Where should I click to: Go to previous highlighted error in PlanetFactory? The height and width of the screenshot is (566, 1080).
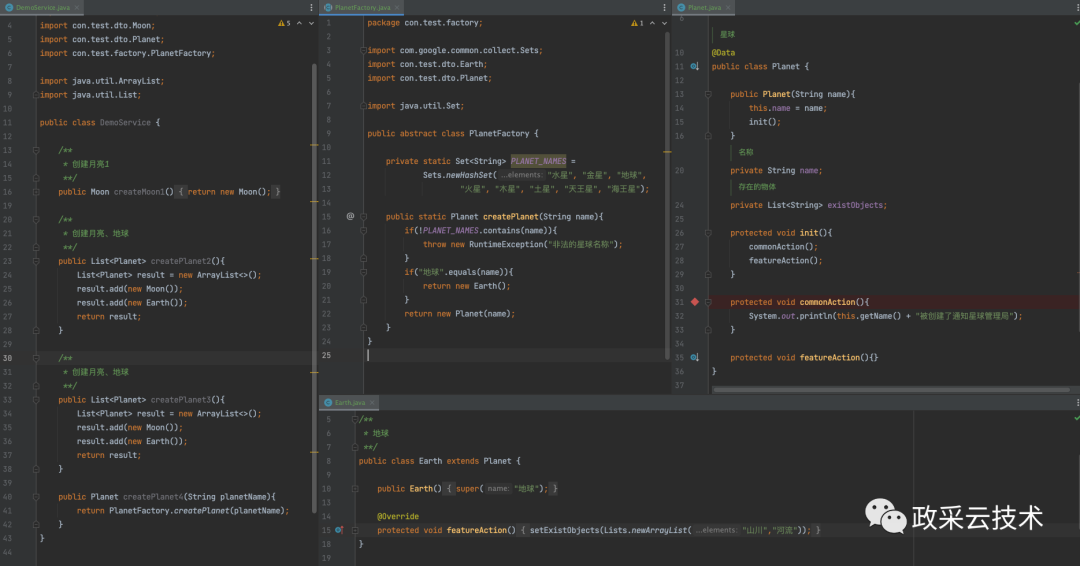pos(654,22)
